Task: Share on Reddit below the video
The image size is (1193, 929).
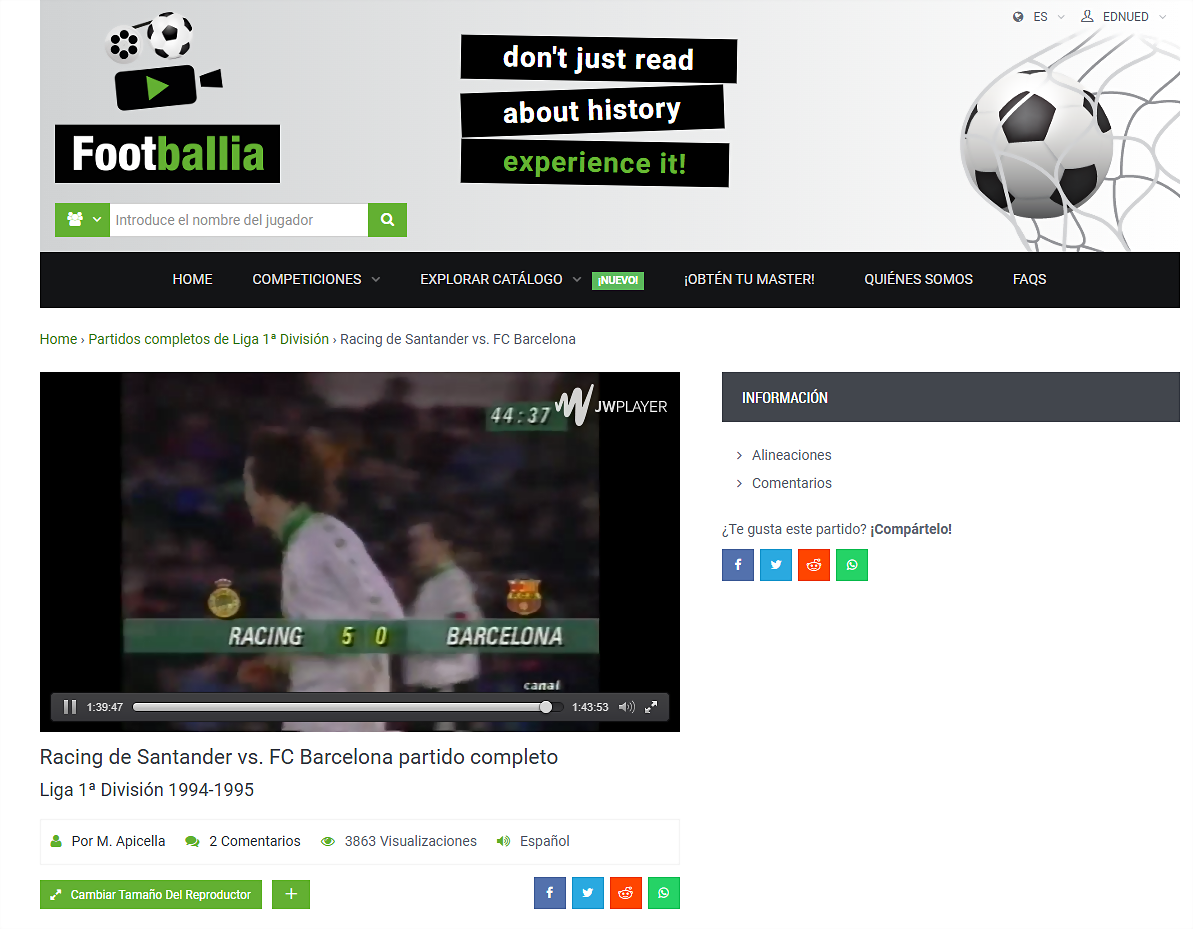Action: pos(626,893)
